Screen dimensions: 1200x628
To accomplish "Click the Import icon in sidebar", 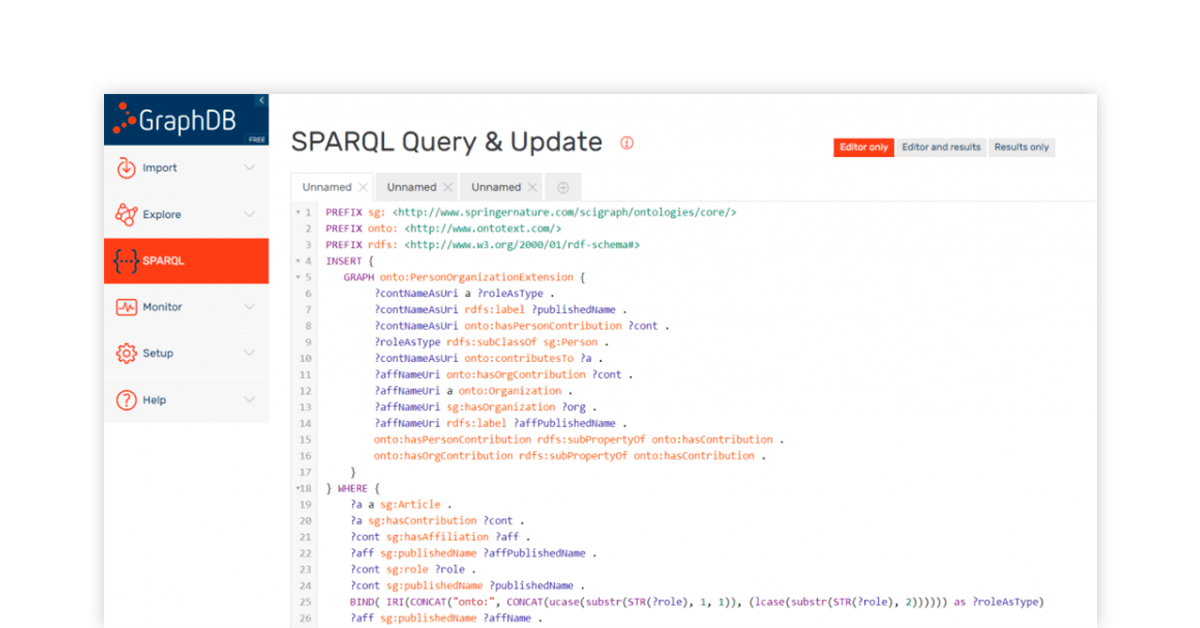I will click(x=126, y=168).
